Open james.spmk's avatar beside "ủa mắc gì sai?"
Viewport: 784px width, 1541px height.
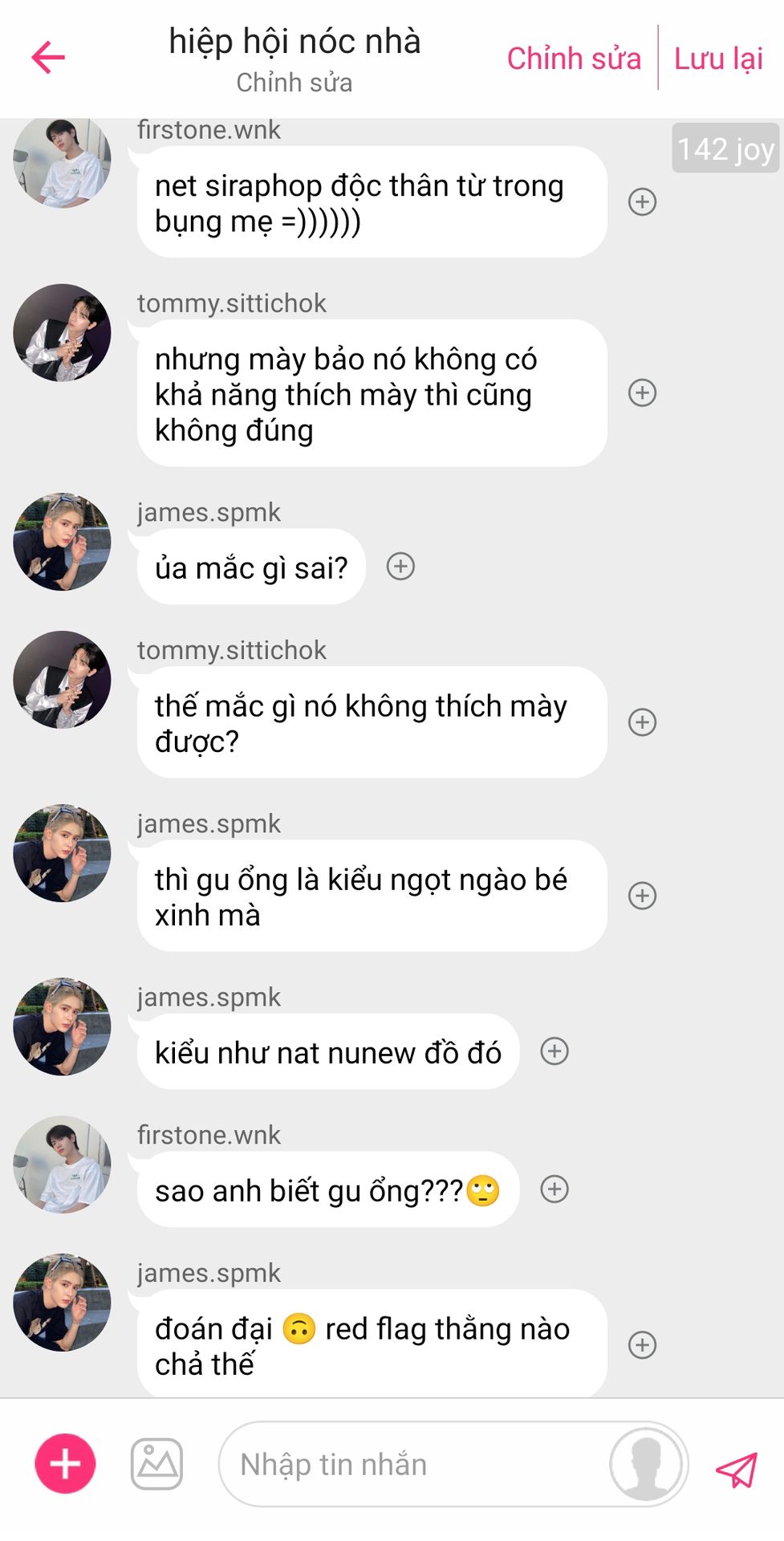[x=62, y=542]
